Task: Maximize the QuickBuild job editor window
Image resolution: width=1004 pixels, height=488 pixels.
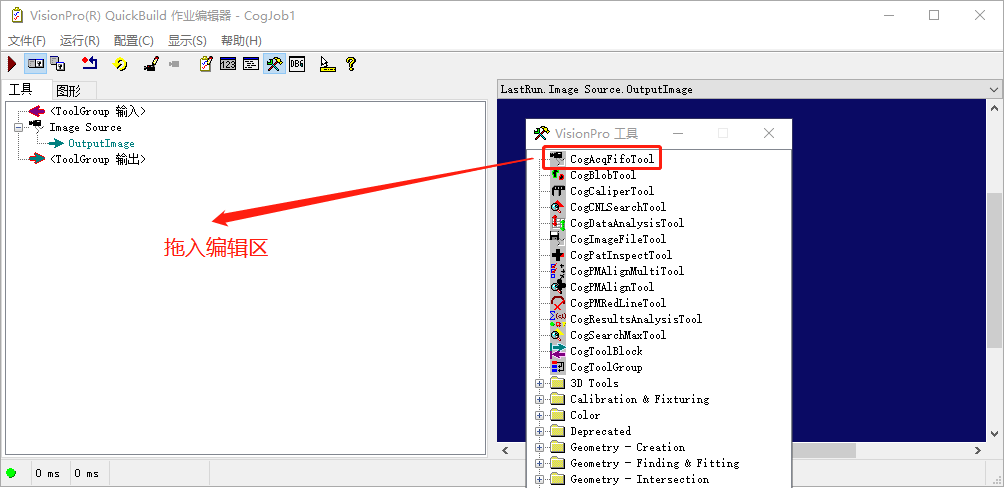Action: point(934,16)
